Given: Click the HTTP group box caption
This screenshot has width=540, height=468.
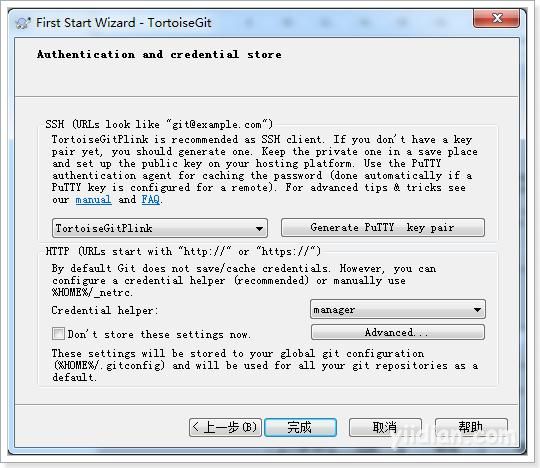Looking at the screenshot, I should pyautogui.click(x=183, y=251).
